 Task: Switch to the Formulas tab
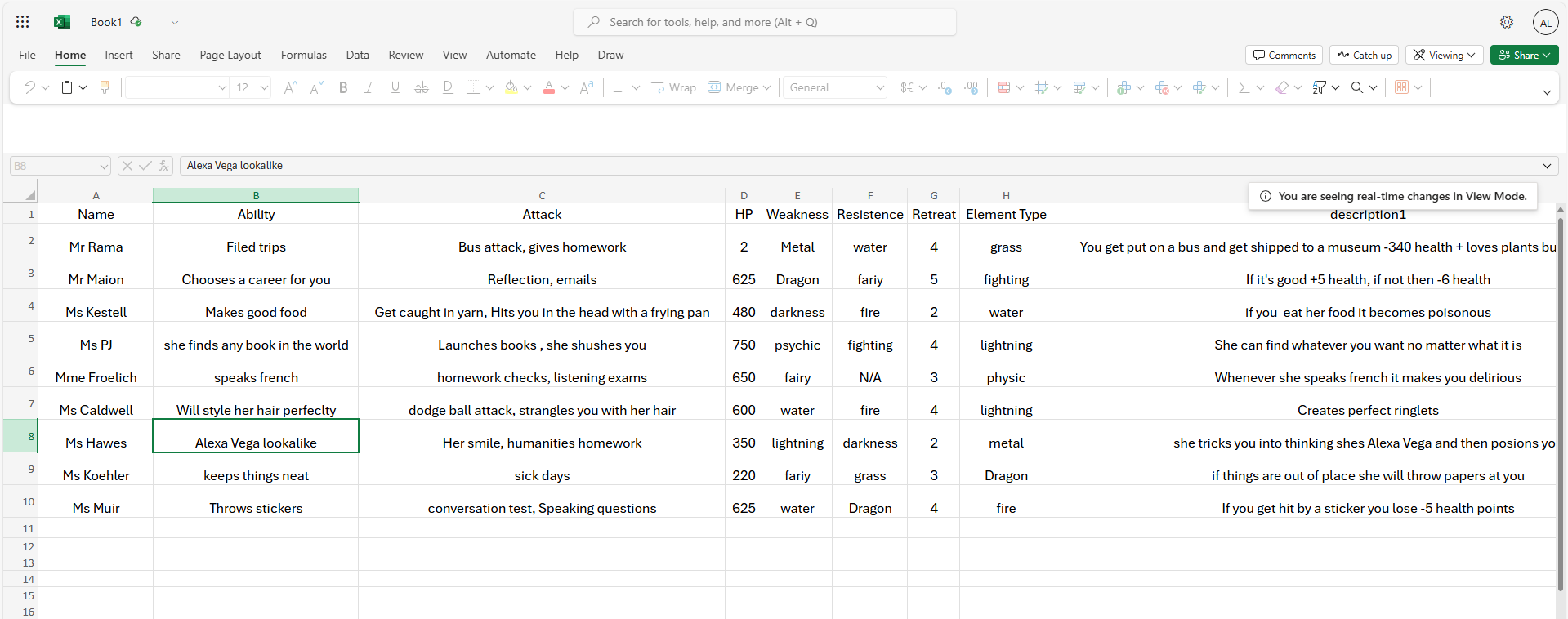[x=303, y=55]
